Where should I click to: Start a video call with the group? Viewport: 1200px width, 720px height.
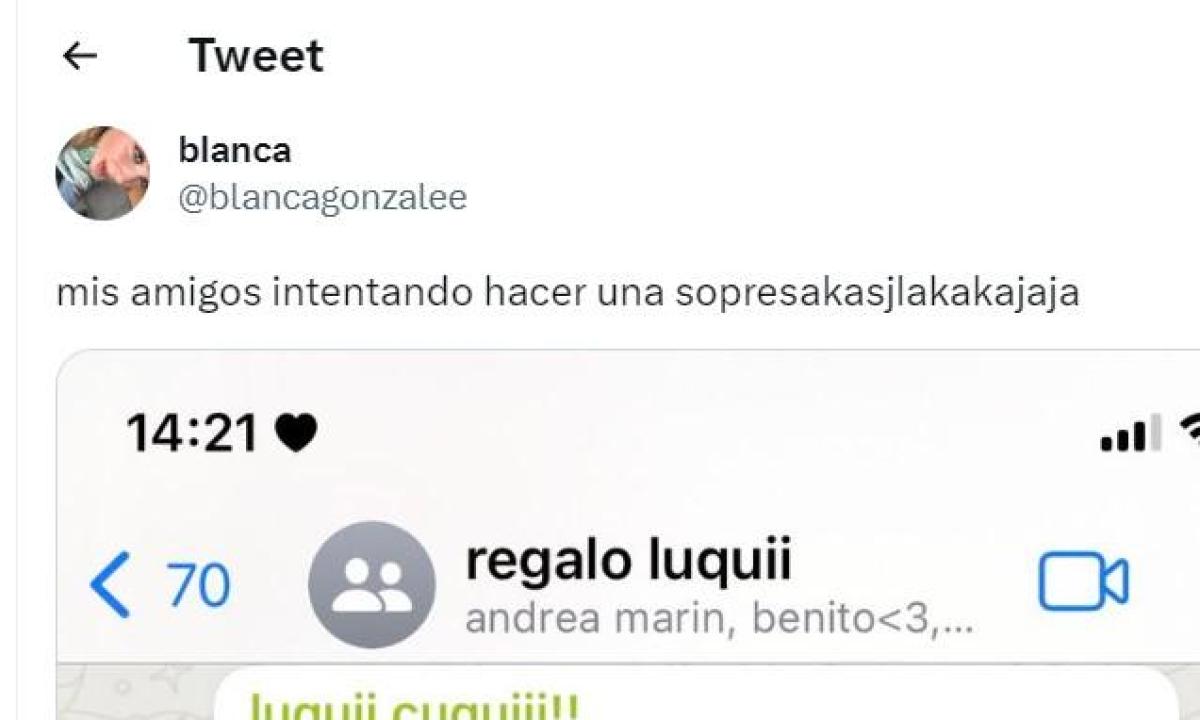click(x=1084, y=582)
